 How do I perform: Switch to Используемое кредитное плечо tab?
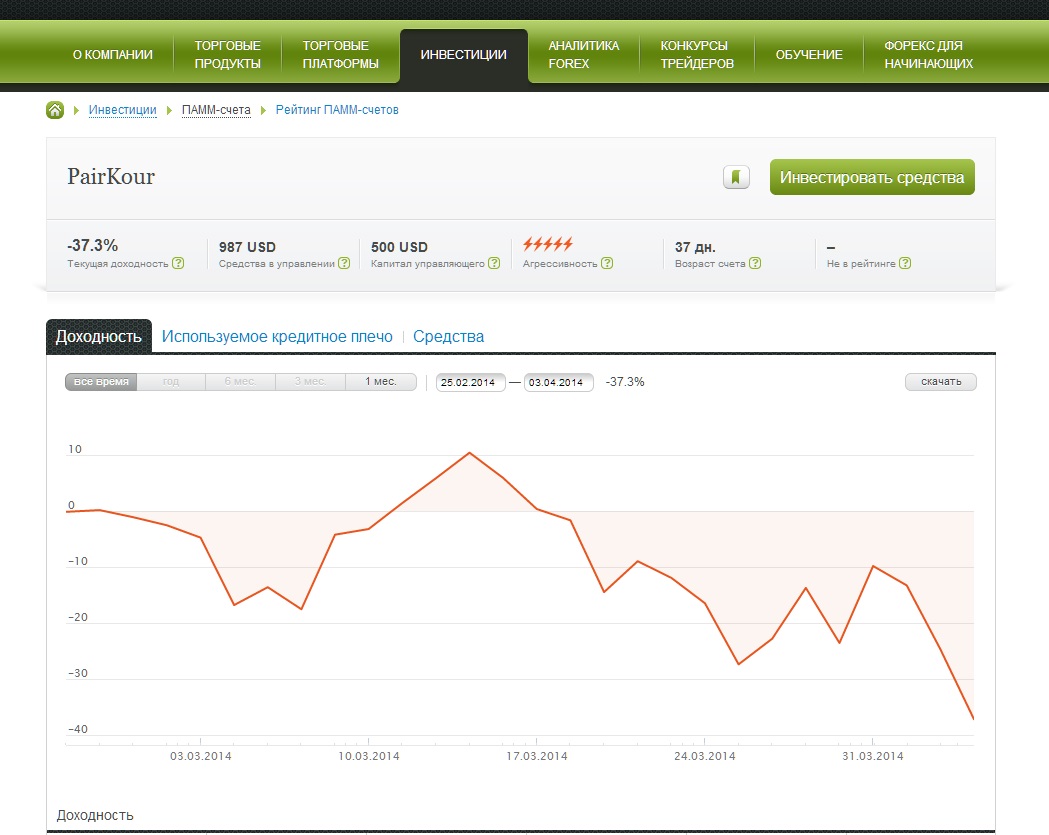tap(277, 337)
